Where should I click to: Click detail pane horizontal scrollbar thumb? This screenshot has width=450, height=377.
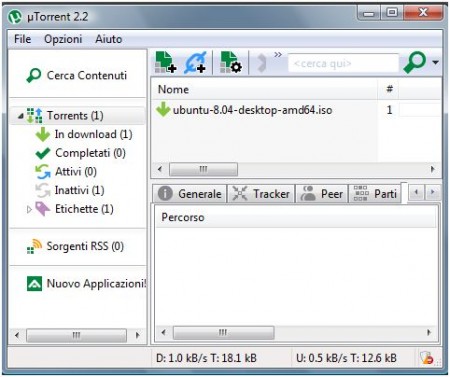(x=223, y=333)
